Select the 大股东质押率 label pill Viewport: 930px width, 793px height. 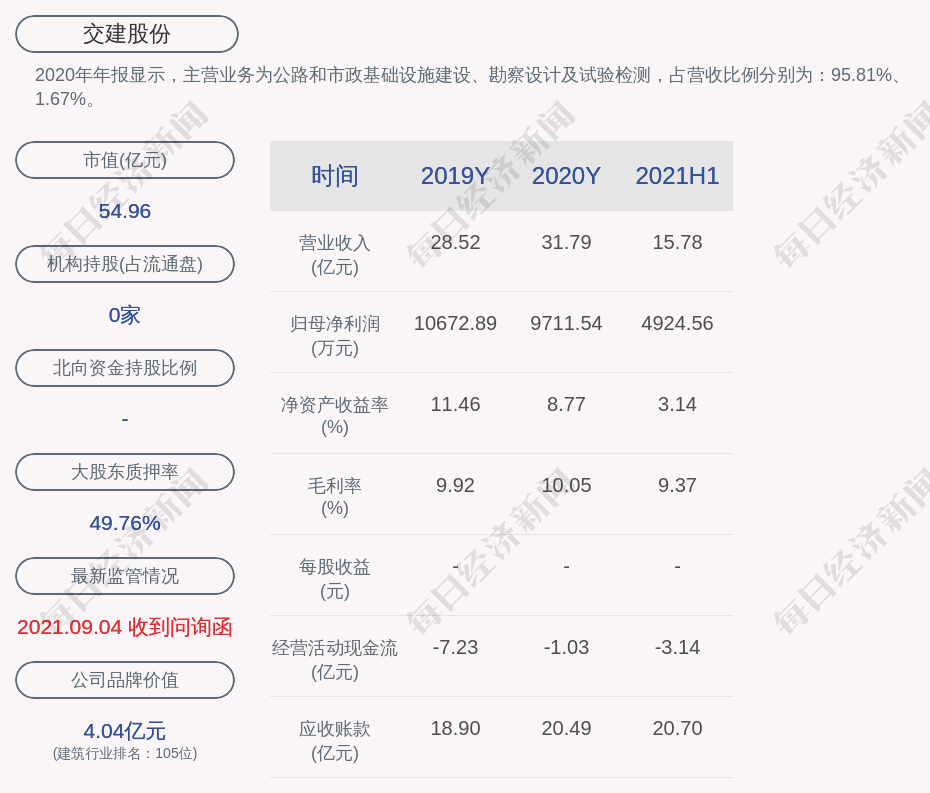click(125, 472)
